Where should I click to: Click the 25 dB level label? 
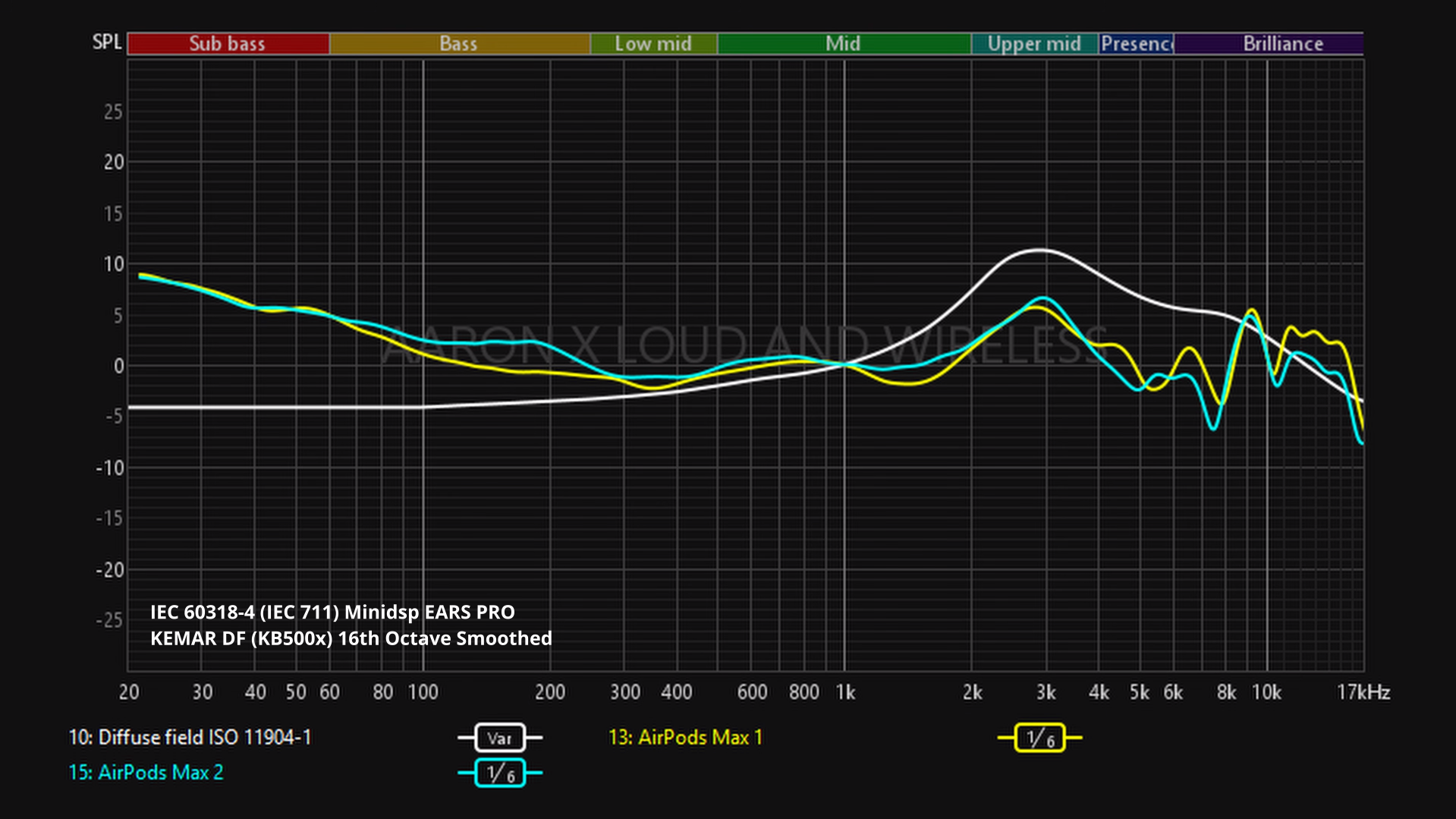(x=113, y=112)
